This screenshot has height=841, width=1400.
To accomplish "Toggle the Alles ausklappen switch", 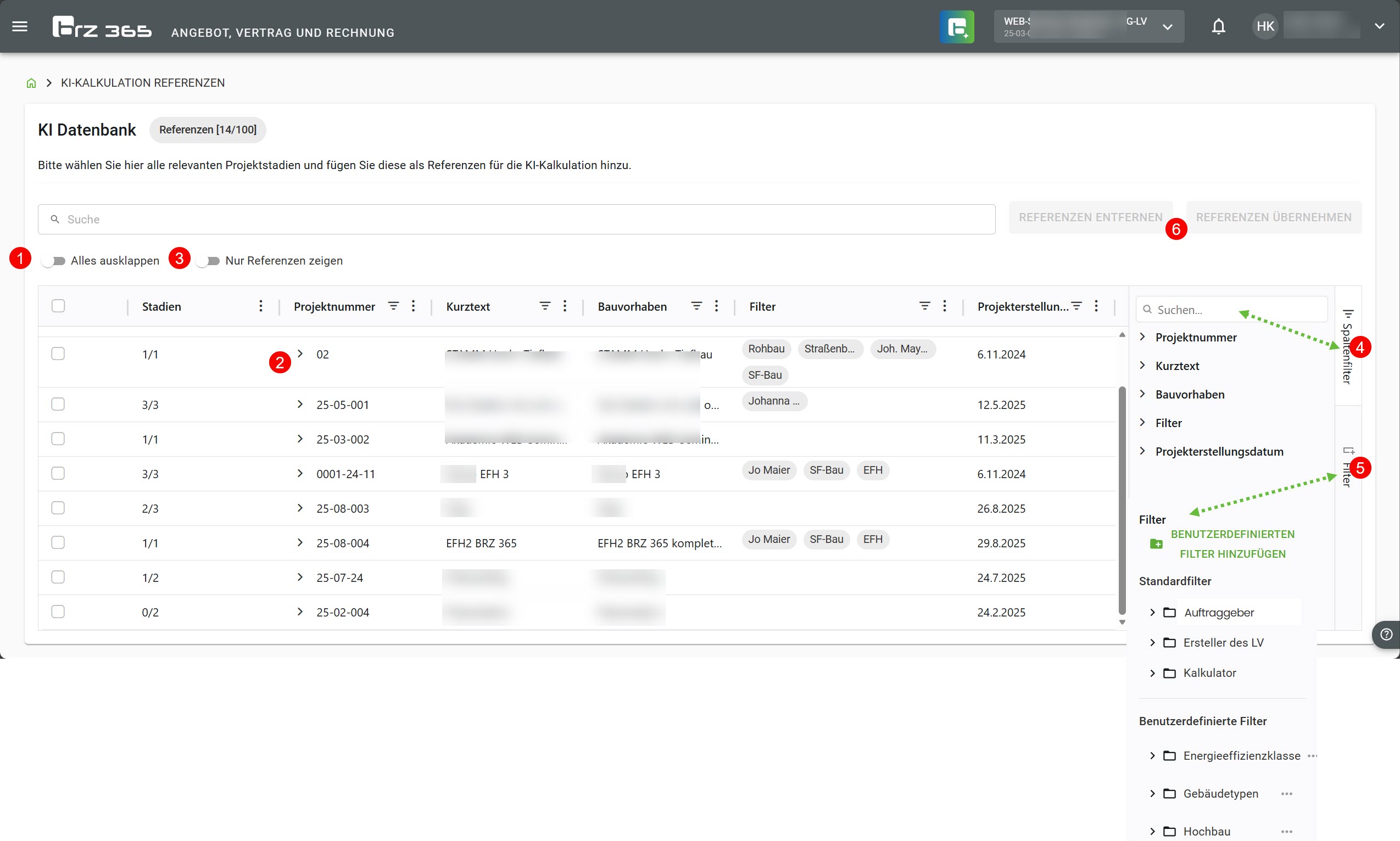I will coord(54,261).
